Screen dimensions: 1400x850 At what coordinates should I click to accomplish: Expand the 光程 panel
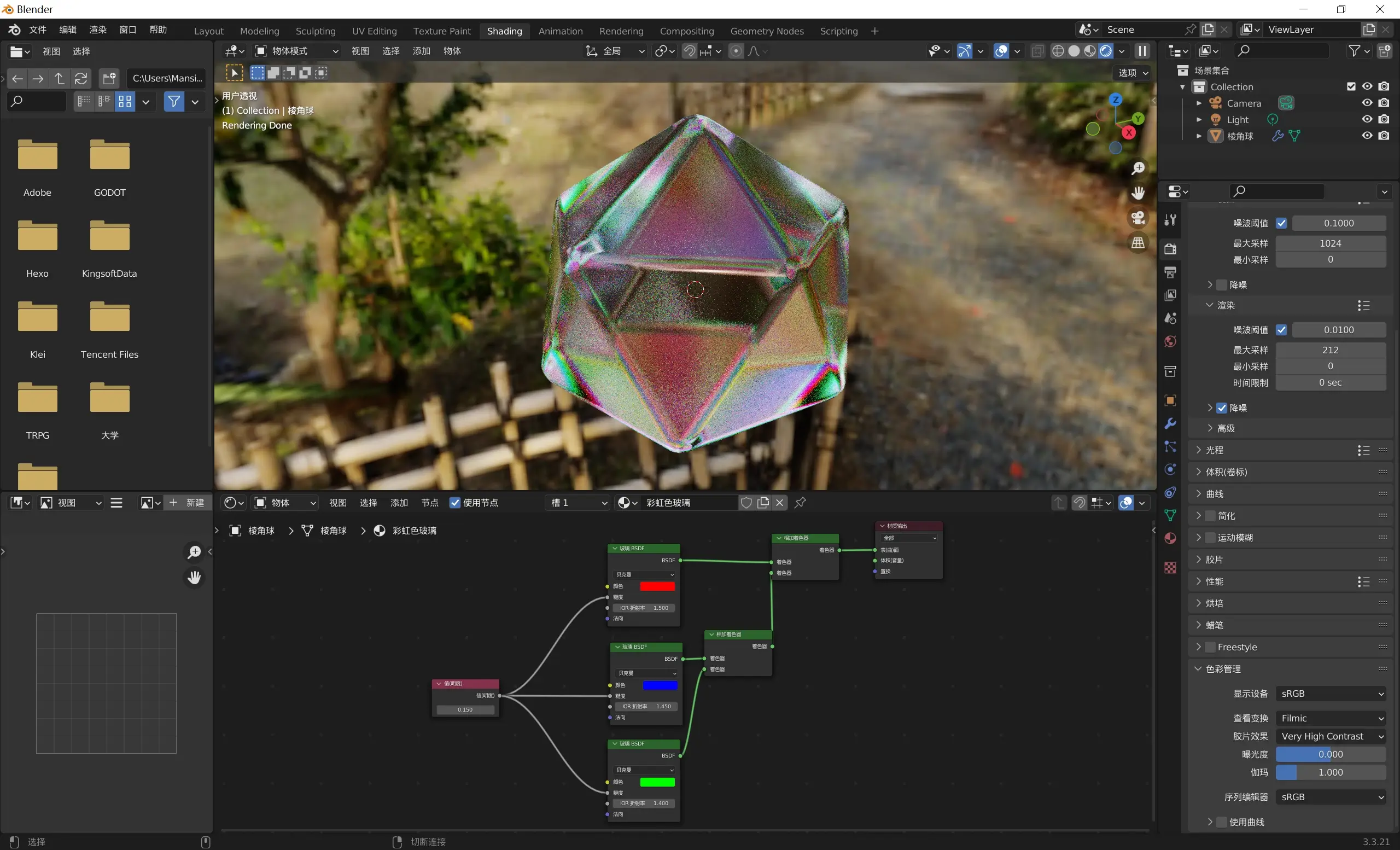tap(1214, 450)
